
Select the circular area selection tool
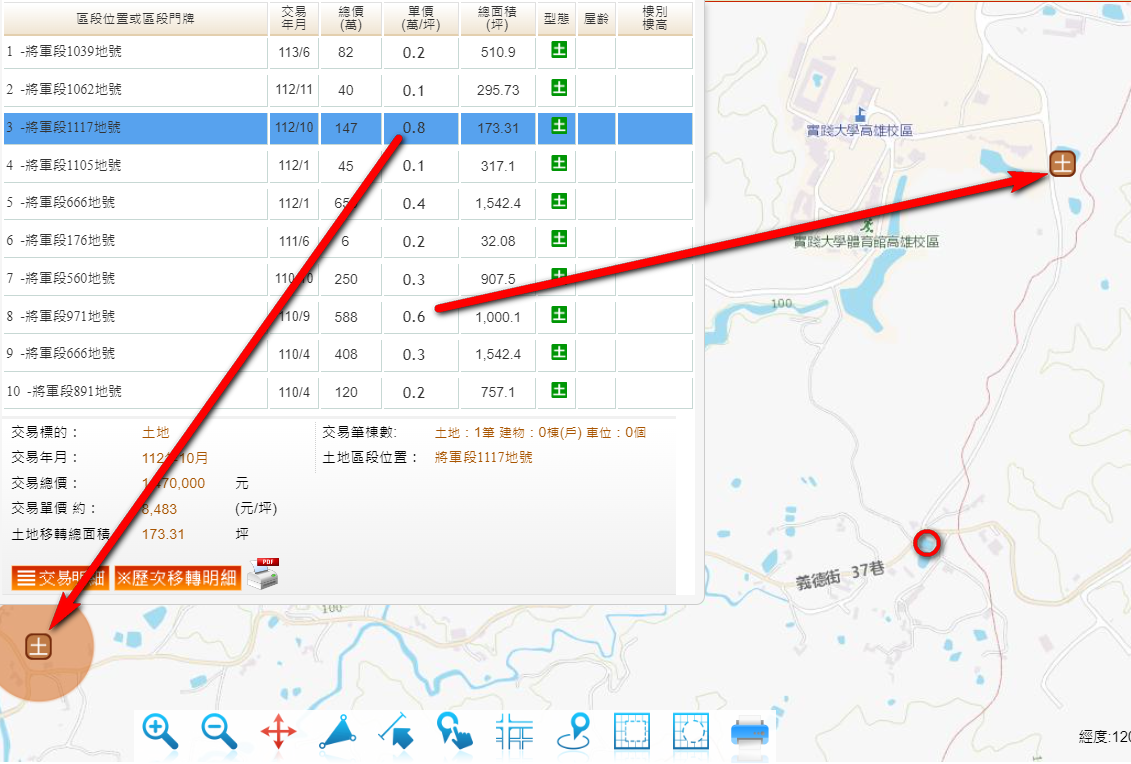click(x=691, y=732)
